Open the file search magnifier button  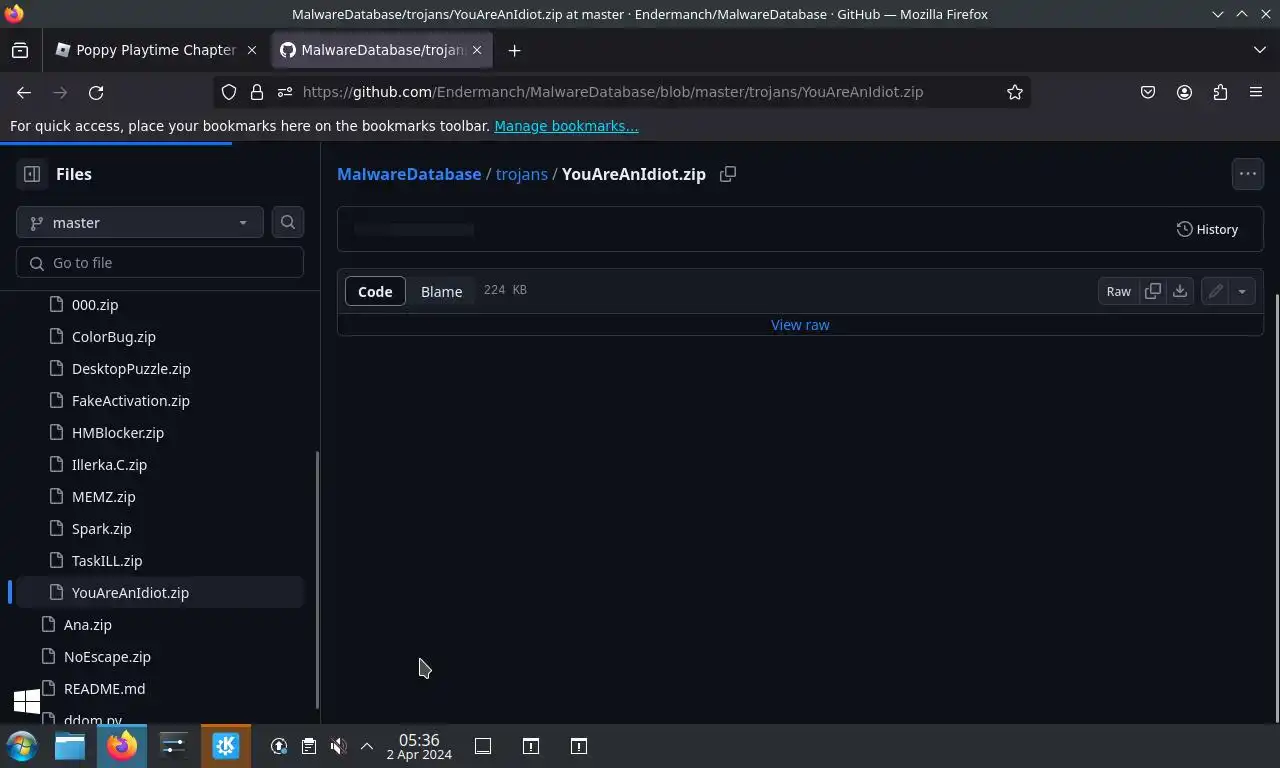point(288,222)
